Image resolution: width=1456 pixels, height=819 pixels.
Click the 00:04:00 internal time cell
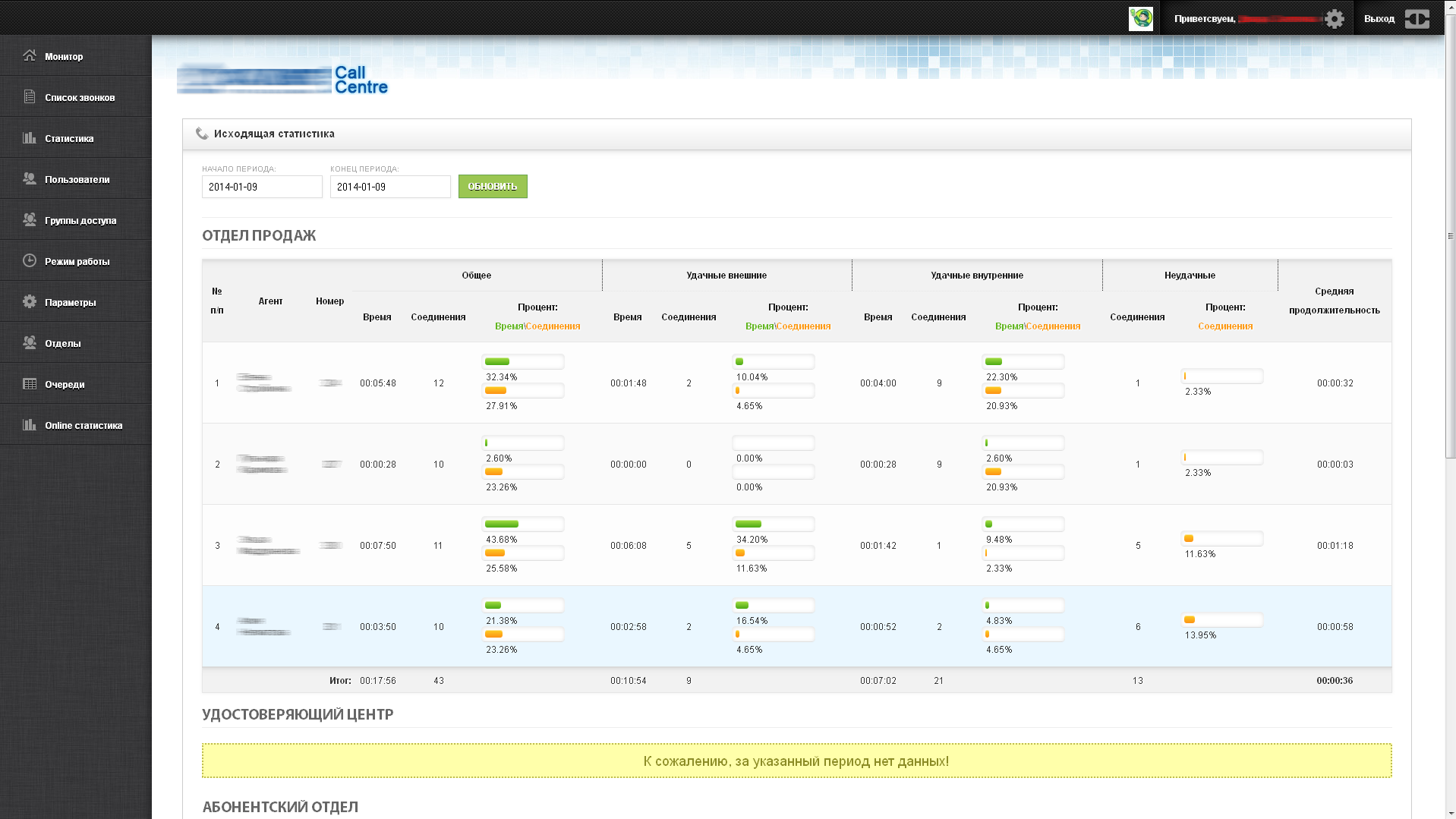click(878, 383)
